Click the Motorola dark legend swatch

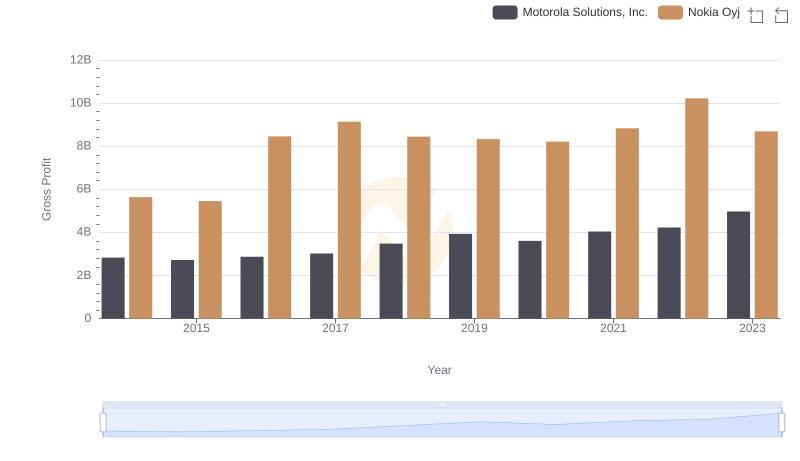pyautogui.click(x=505, y=12)
